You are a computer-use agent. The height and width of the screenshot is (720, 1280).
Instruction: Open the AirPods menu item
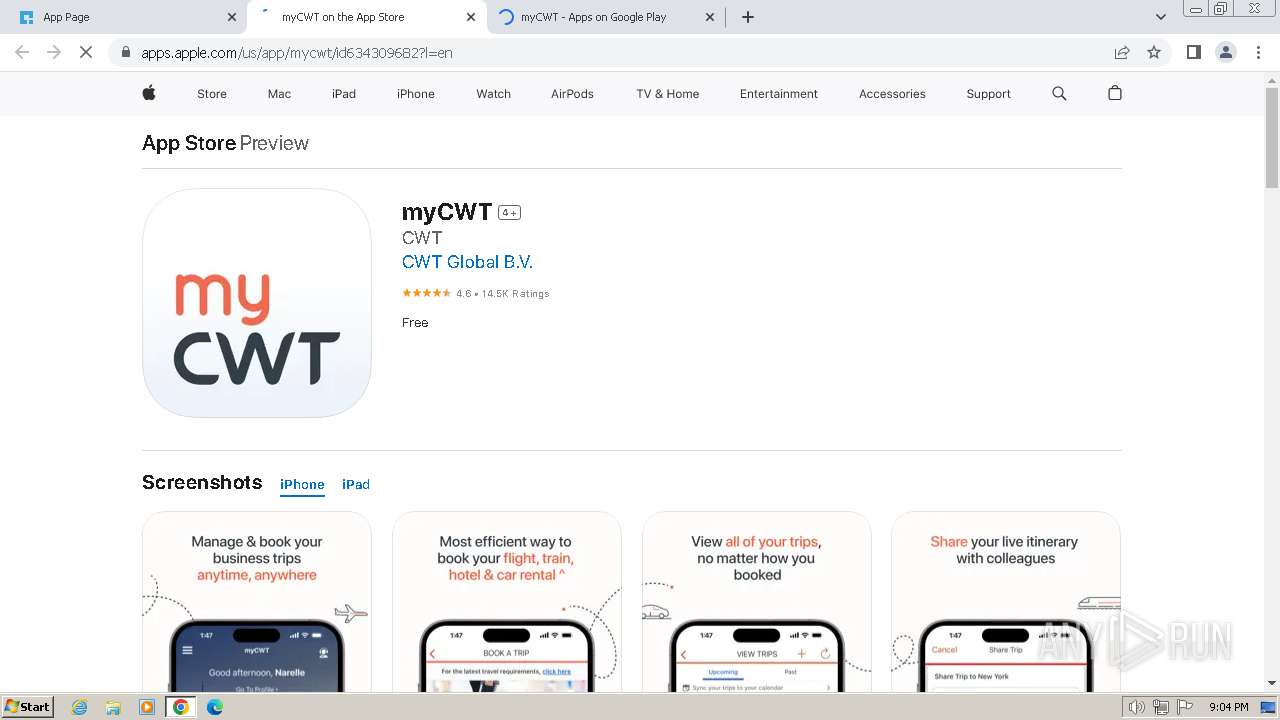pos(572,93)
